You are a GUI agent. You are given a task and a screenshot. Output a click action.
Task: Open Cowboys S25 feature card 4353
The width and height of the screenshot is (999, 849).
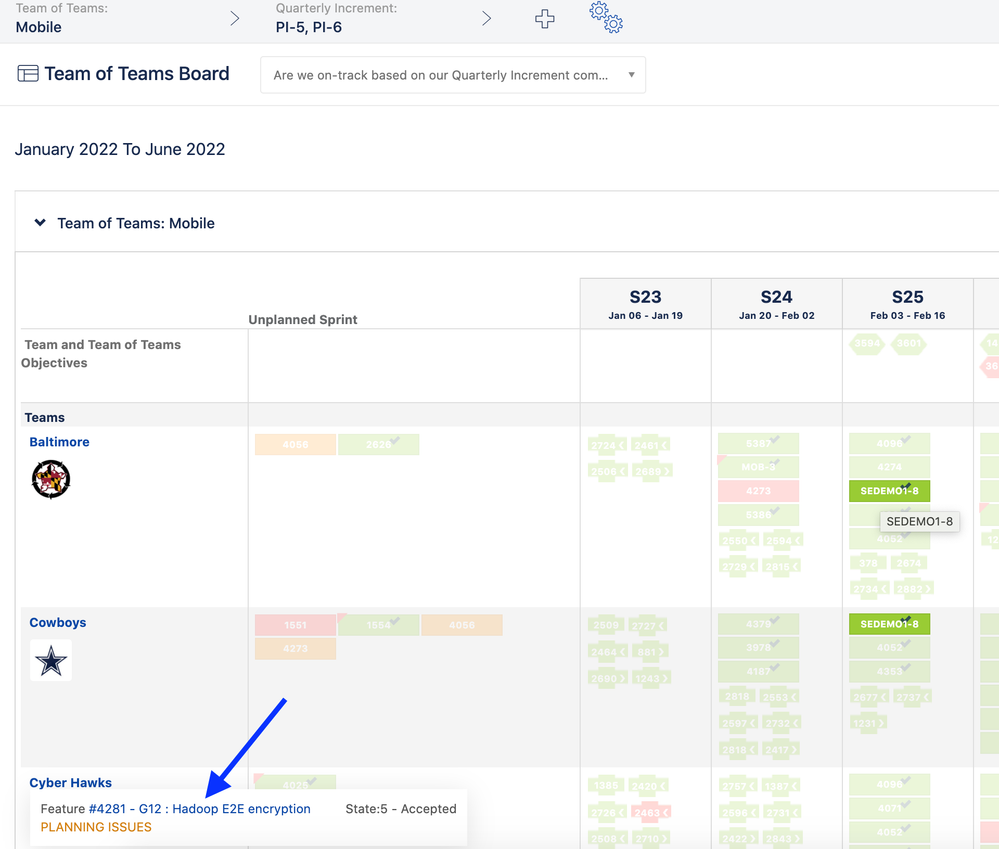click(889, 671)
